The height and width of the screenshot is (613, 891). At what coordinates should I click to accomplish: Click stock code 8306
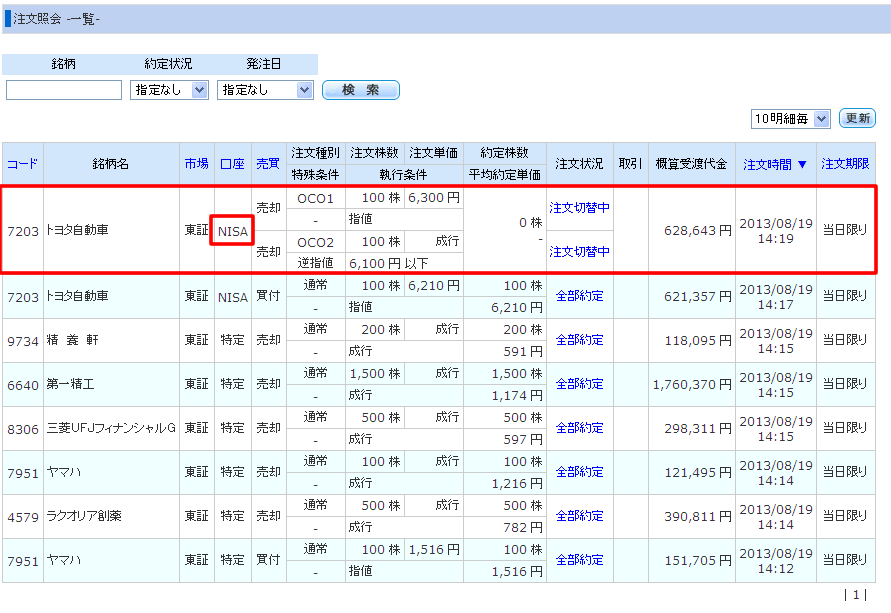click(x=23, y=429)
